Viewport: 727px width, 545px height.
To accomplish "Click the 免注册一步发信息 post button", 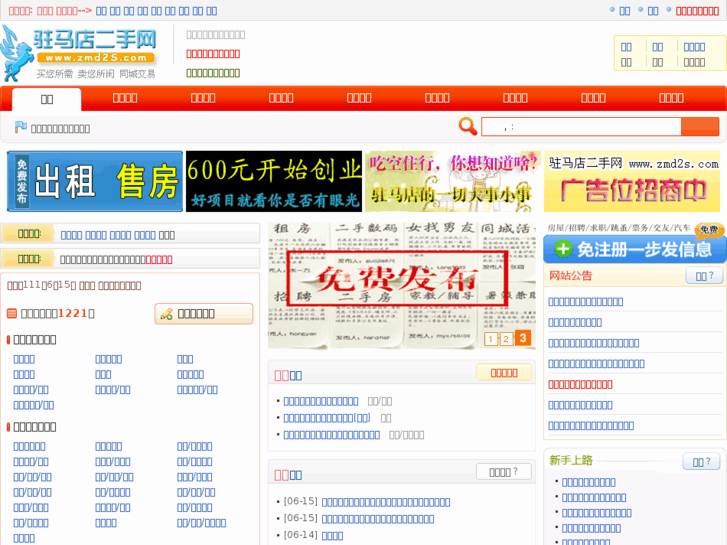I will pyautogui.click(x=634, y=250).
